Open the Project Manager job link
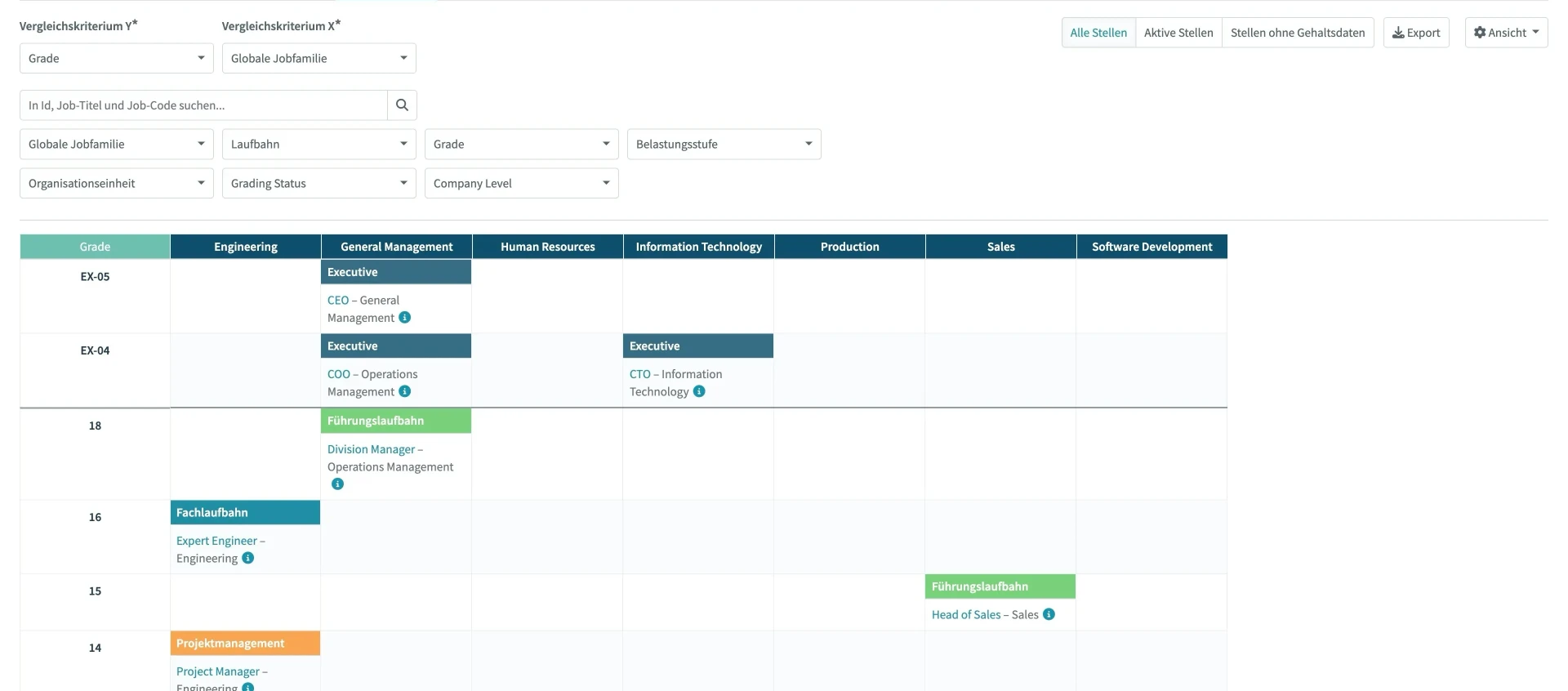1568x691 pixels. click(218, 671)
